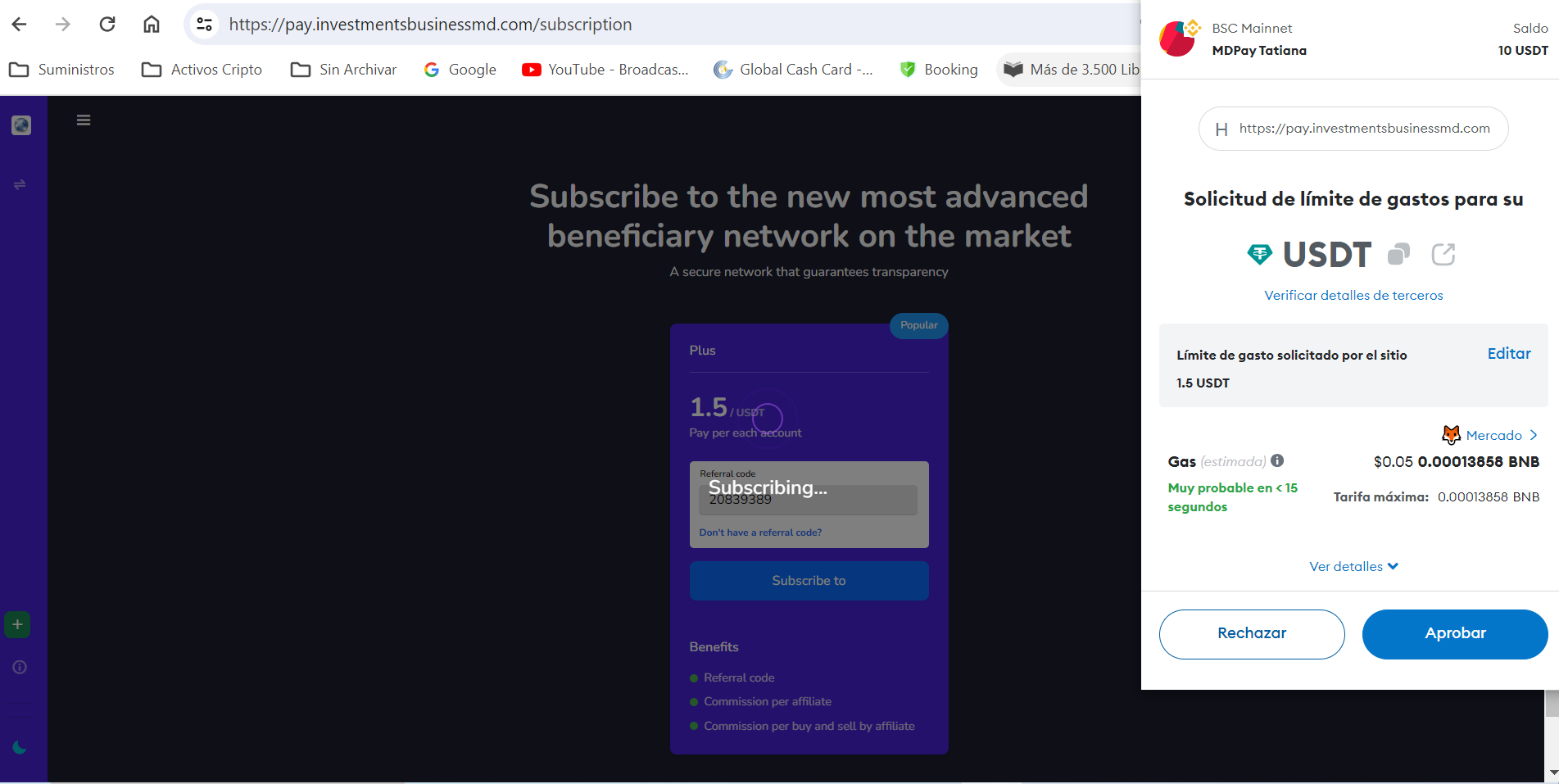
Task: Click the browser address bar URL
Action: point(430,25)
